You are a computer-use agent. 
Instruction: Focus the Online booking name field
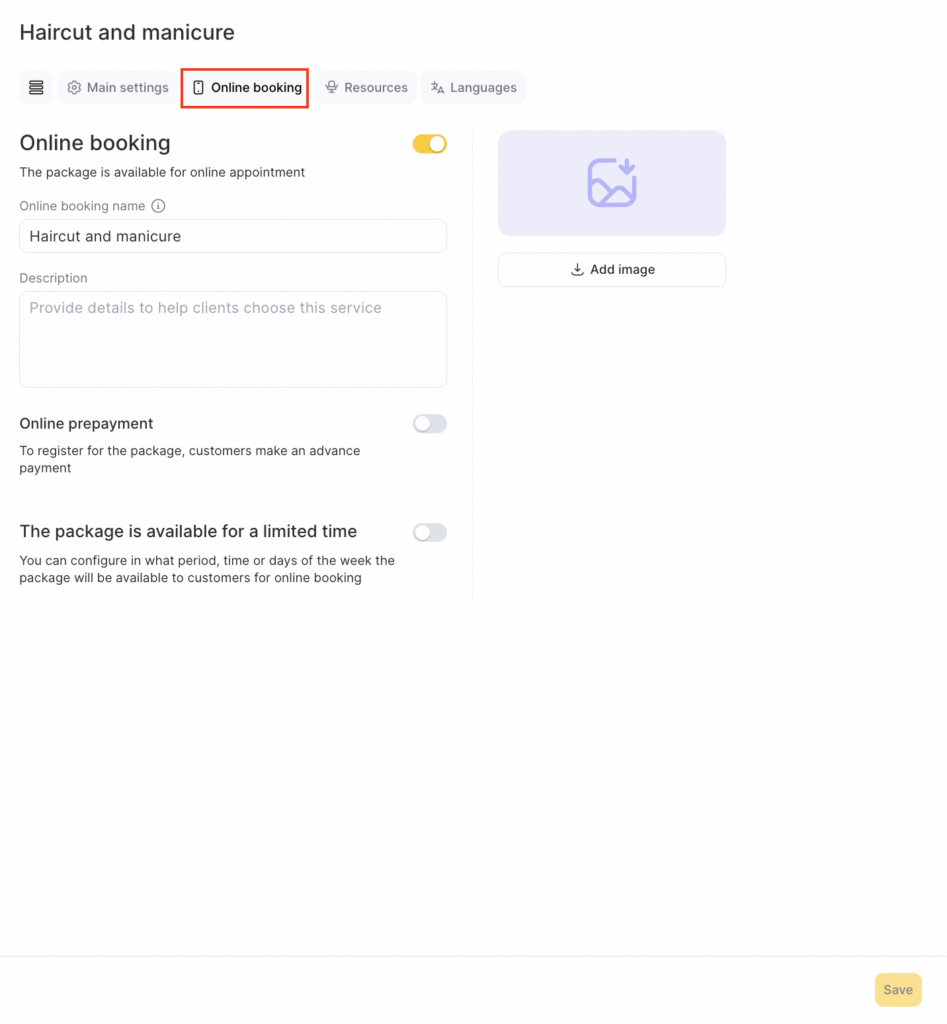click(233, 237)
